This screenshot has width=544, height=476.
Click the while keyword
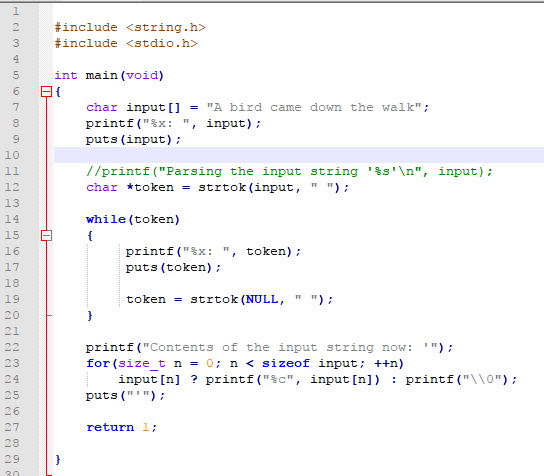106,219
